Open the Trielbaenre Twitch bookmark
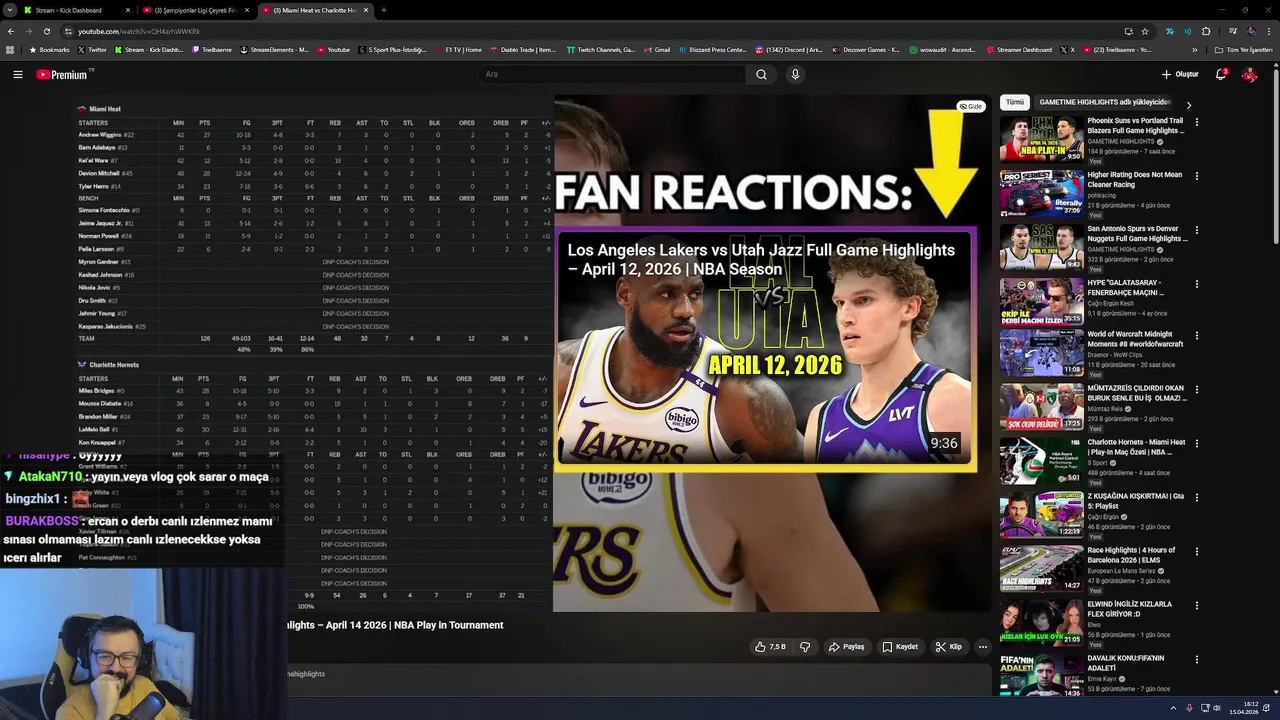 (213, 50)
